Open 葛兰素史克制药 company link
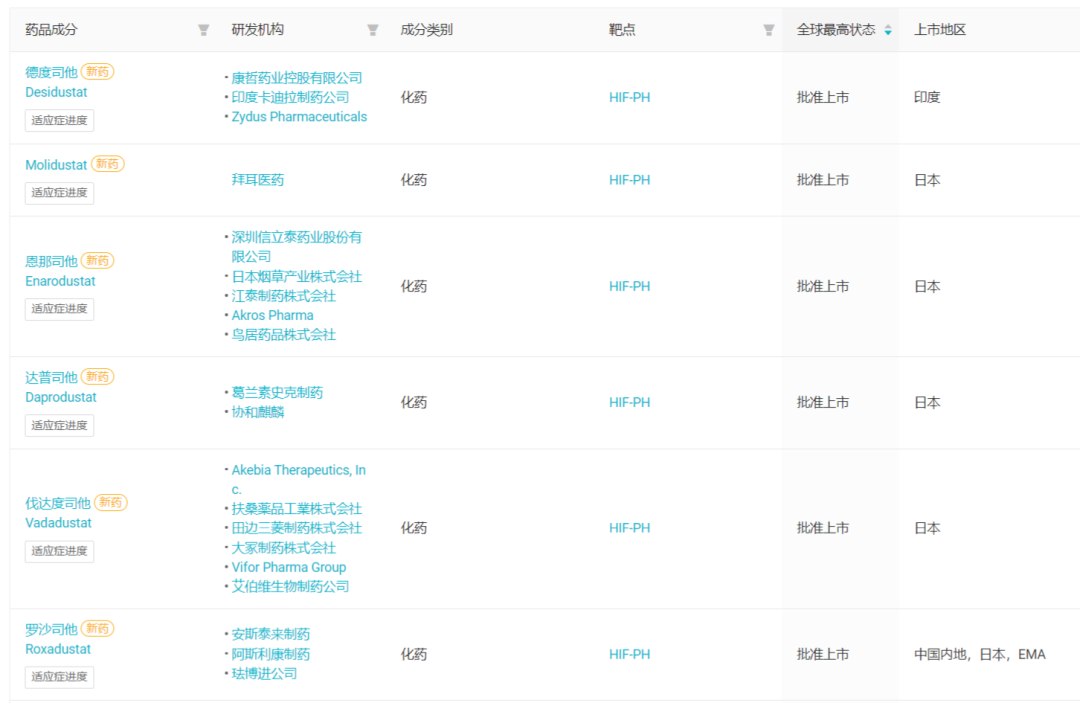1080x703 pixels. tap(278, 392)
